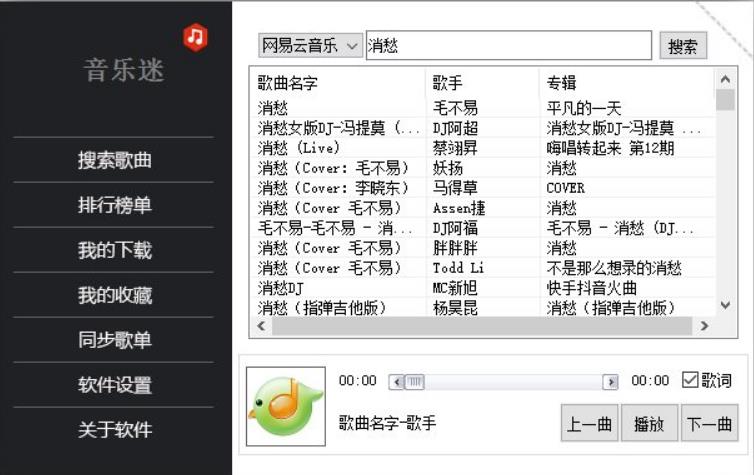Open 软件设置 in sidebar

pyautogui.click(x=114, y=385)
